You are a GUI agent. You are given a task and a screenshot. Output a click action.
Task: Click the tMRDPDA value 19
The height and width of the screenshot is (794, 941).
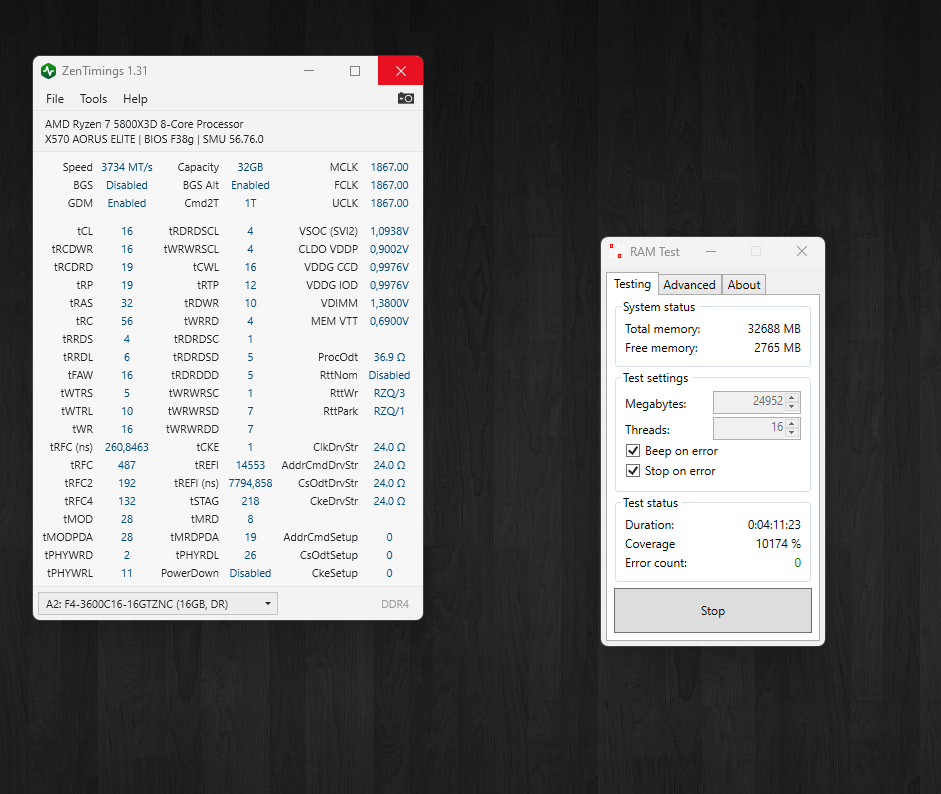click(250, 537)
